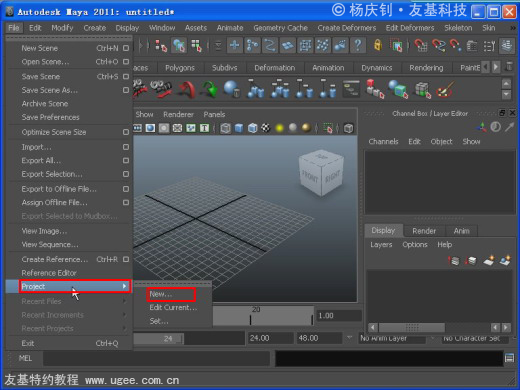Click the layer editor horizontal scrollbar
Viewport: 520px width, 390px height.
click(412, 327)
